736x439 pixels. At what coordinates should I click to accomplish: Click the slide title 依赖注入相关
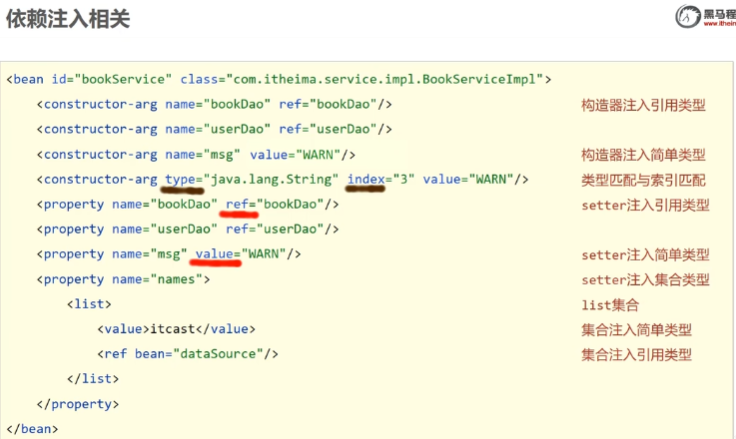point(67,20)
